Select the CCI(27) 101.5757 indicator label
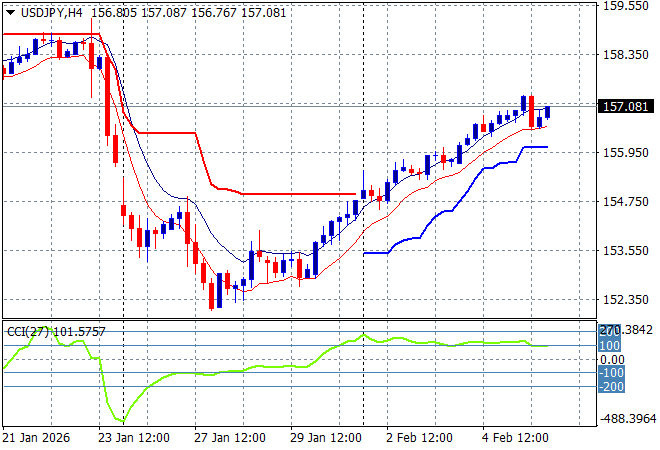The width and height of the screenshot is (660, 450). point(56,332)
